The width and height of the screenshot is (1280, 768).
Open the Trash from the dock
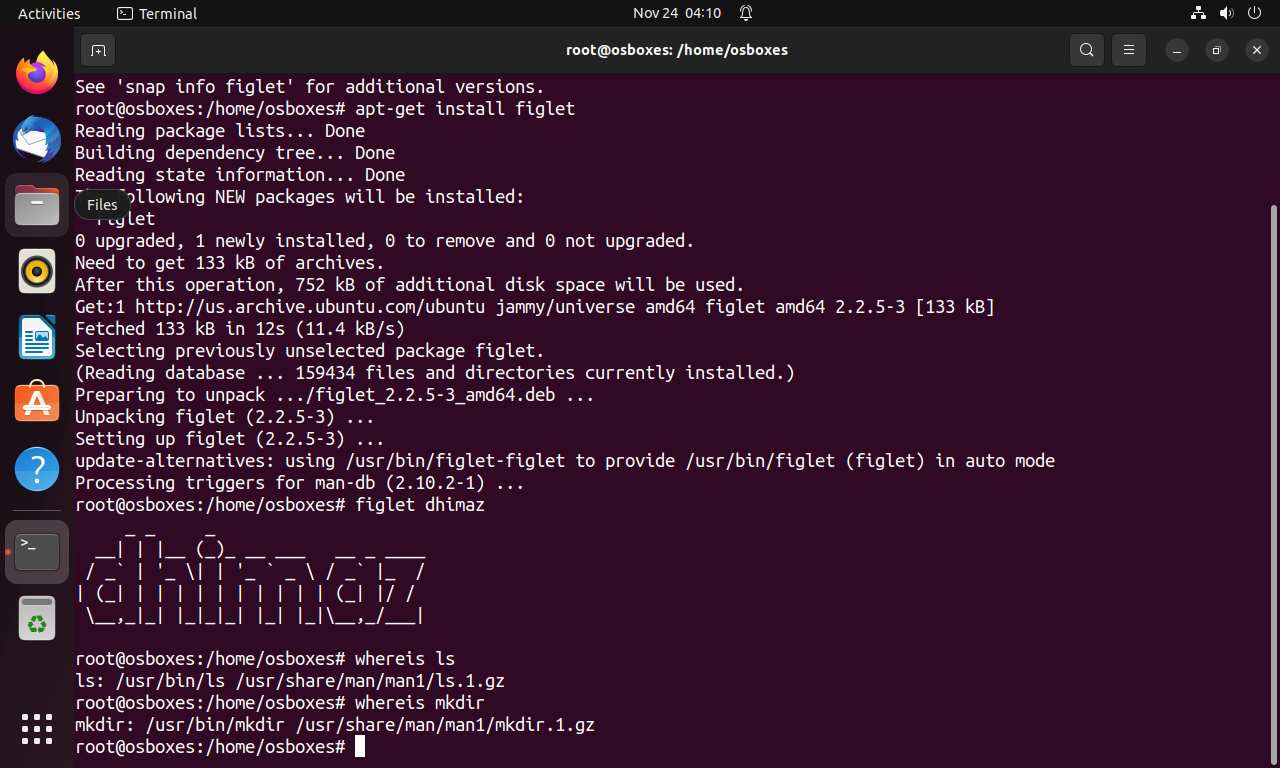click(x=37, y=618)
